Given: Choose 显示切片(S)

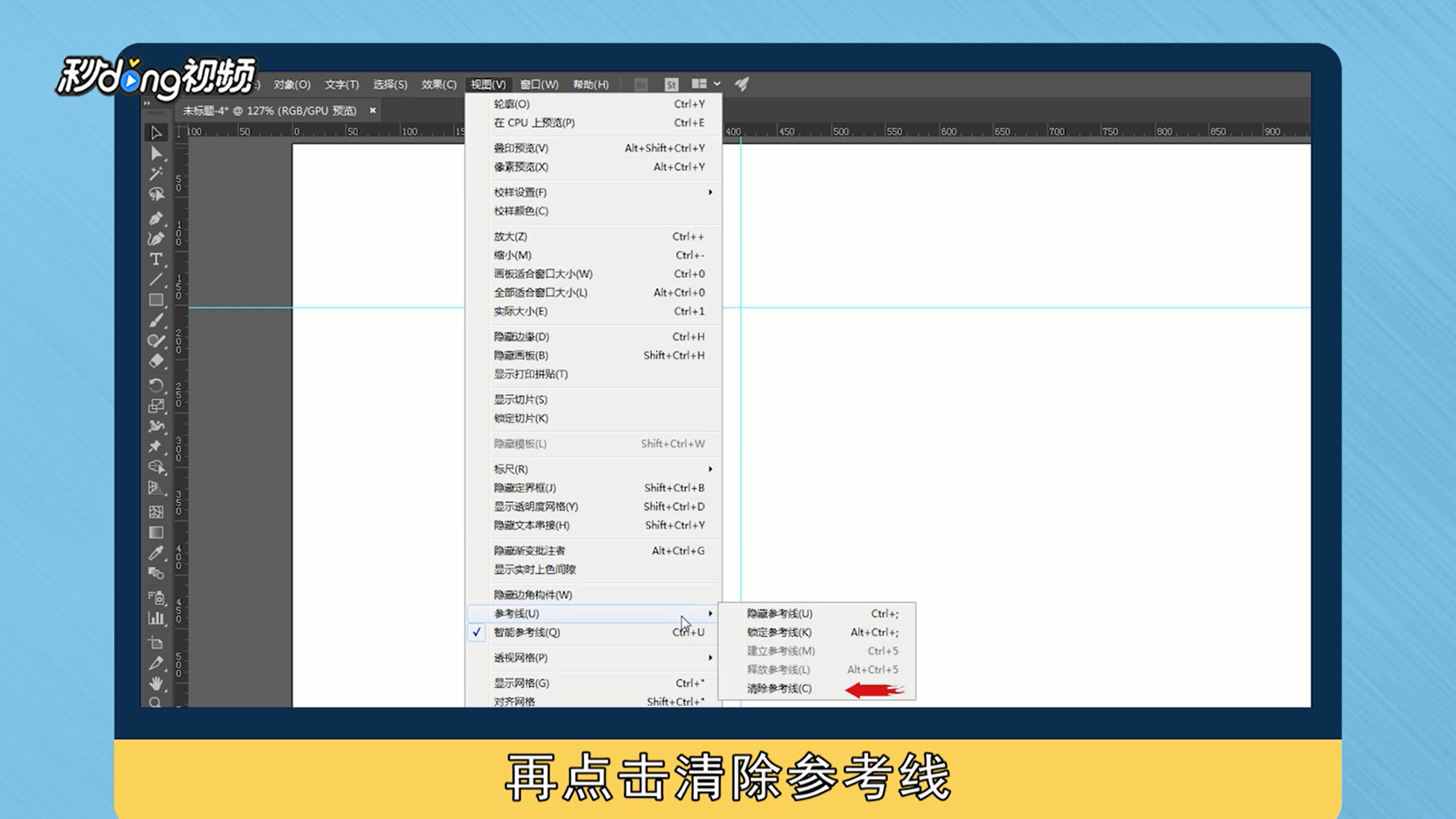Looking at the screenshot, I should (x=594, y=400).
